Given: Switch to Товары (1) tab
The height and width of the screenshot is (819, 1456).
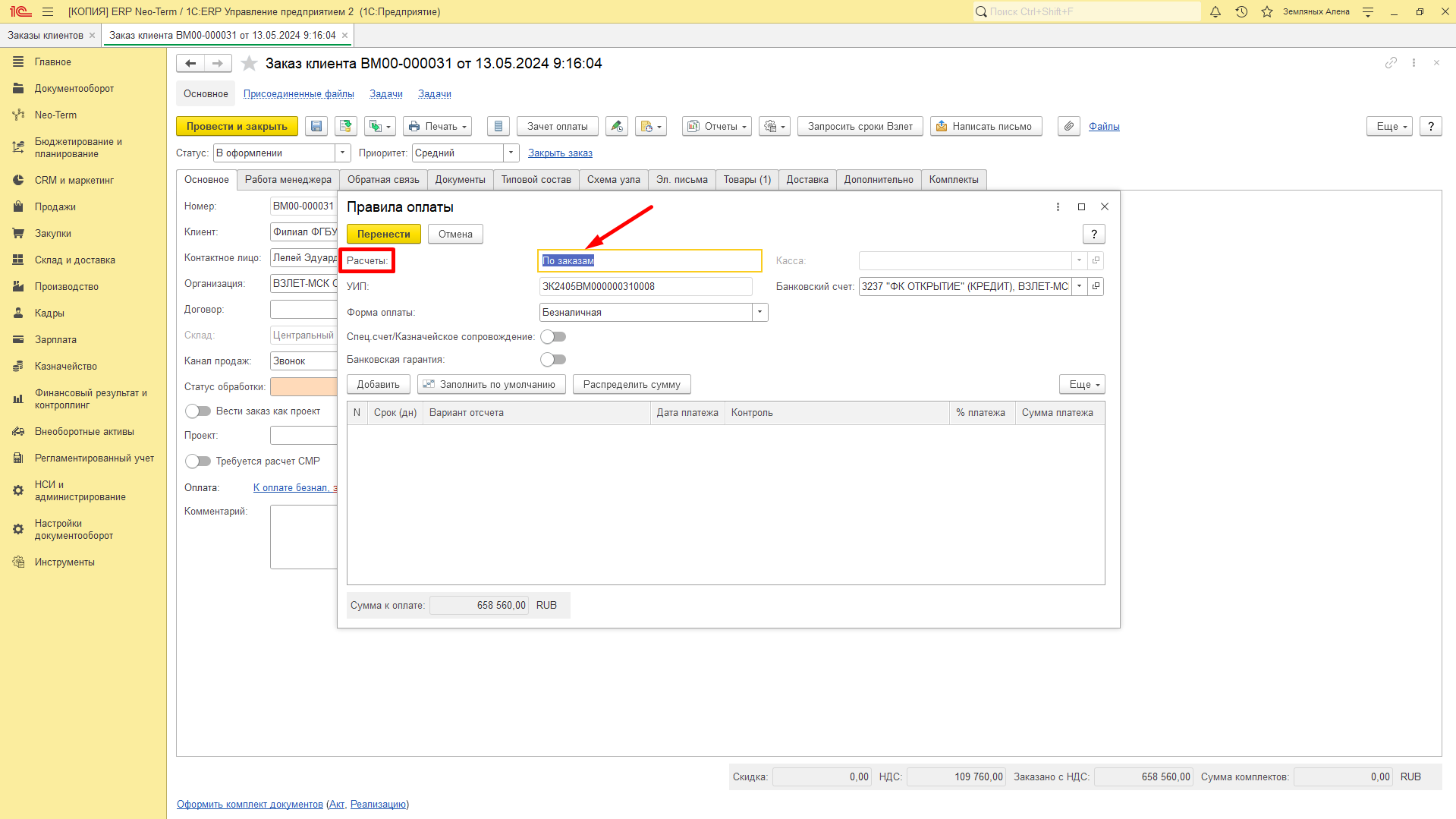Looking at the screenshot, I should tap(747, 180).
